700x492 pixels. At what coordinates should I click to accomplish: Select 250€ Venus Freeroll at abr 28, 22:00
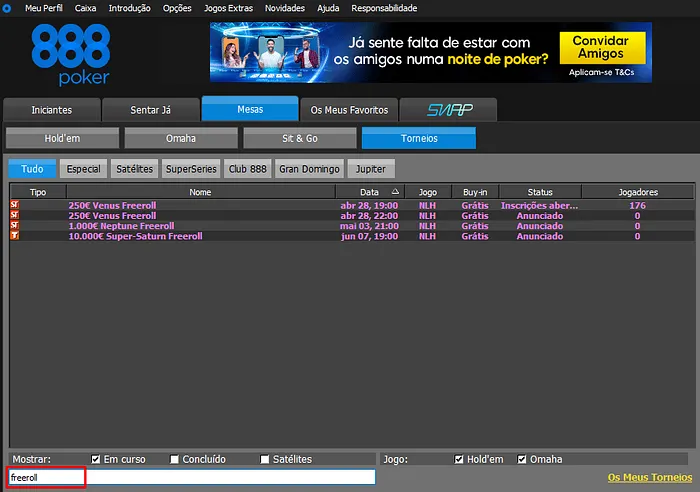pos(352,216)
